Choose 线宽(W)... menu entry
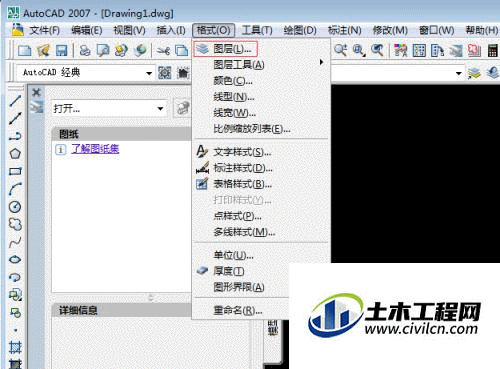This screenshot has height=369, width=500. coord(261,113)
